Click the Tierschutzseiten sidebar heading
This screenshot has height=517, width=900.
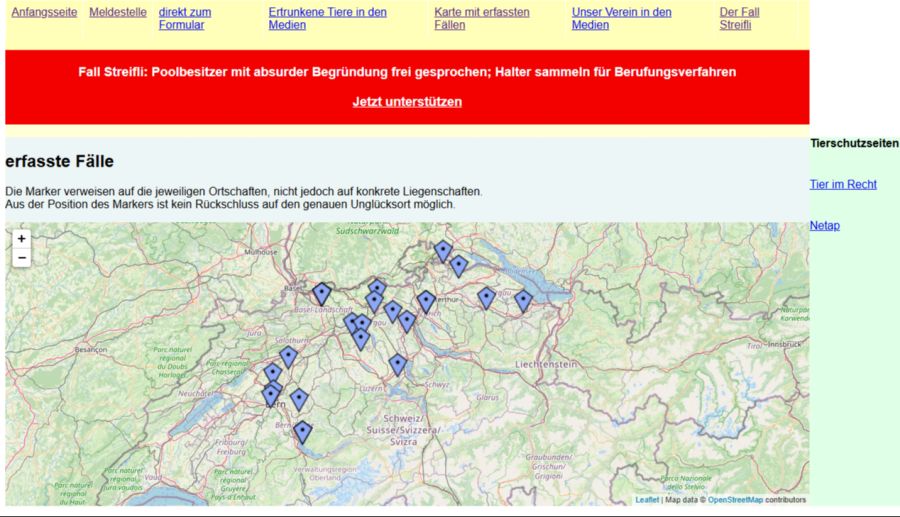(854, 143)
